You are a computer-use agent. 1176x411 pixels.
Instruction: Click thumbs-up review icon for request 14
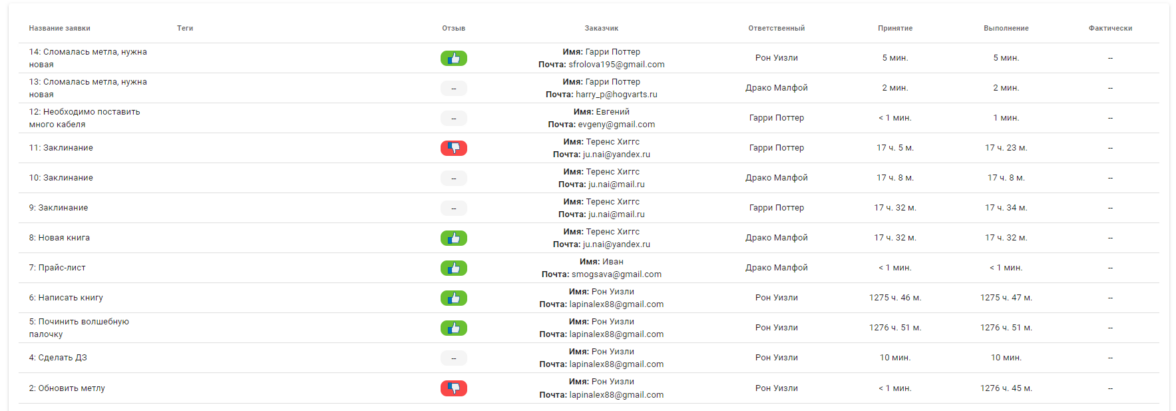(x=453, y=58)
